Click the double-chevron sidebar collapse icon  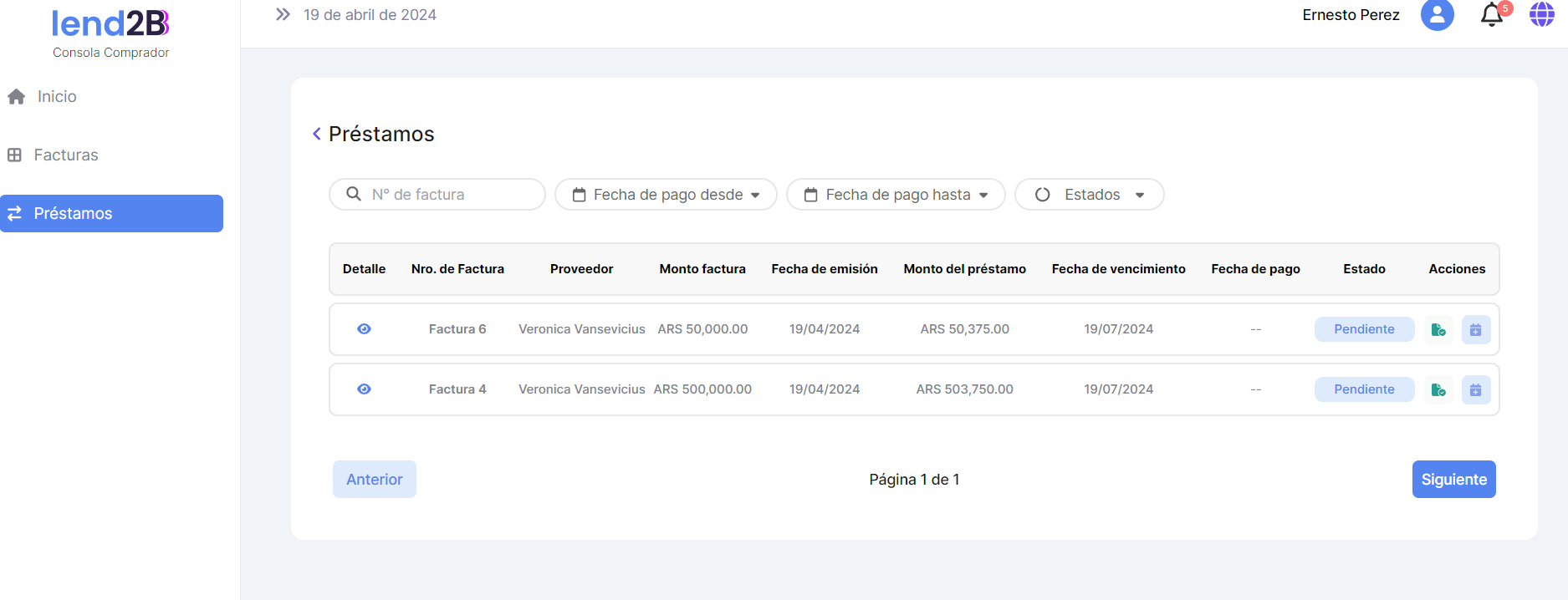coord(283,15)
